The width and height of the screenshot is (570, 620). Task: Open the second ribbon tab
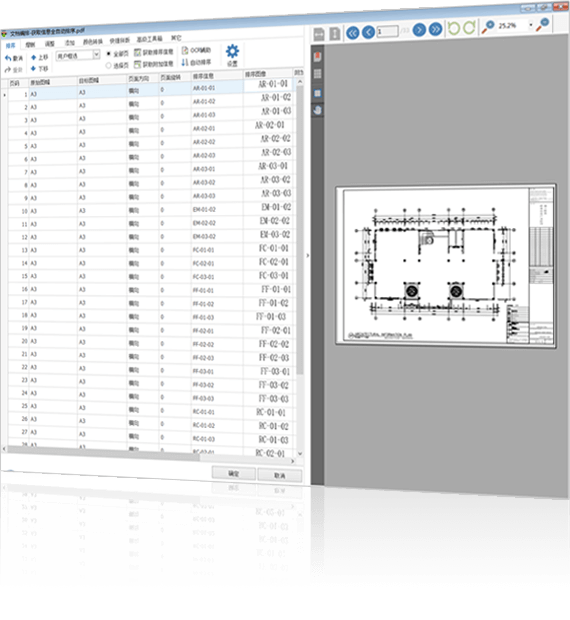[x=30, y=45]
